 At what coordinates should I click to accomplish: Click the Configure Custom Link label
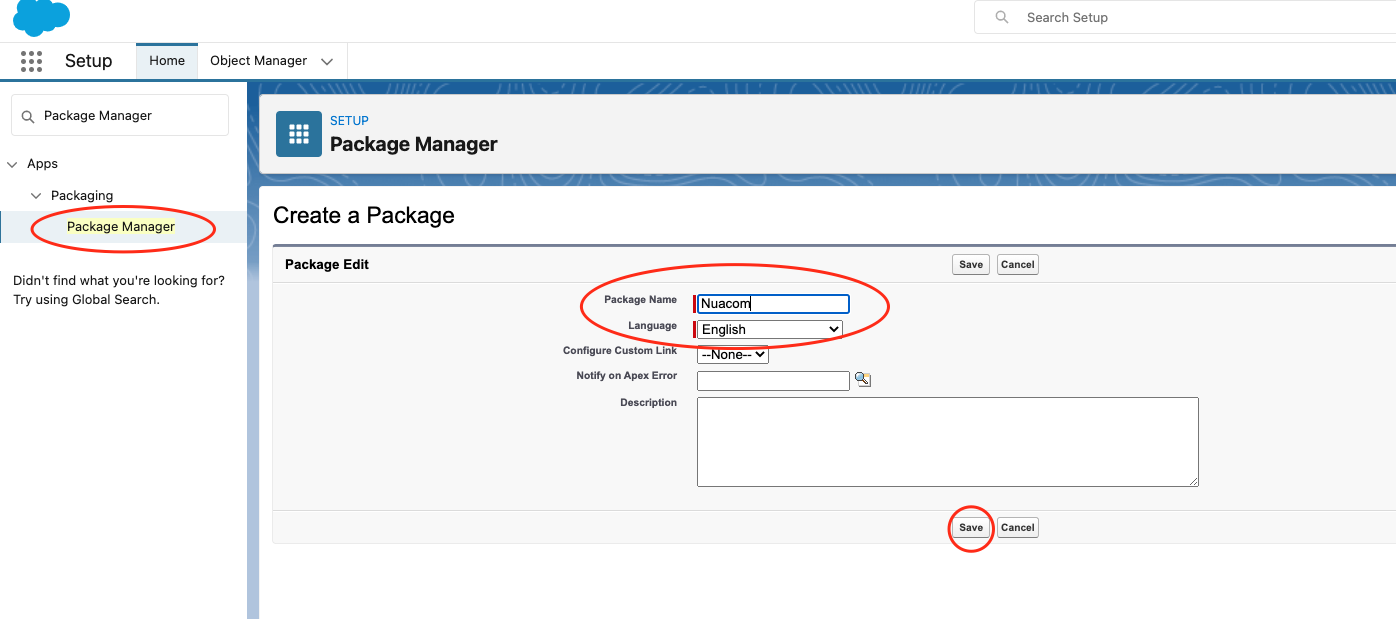620,351
